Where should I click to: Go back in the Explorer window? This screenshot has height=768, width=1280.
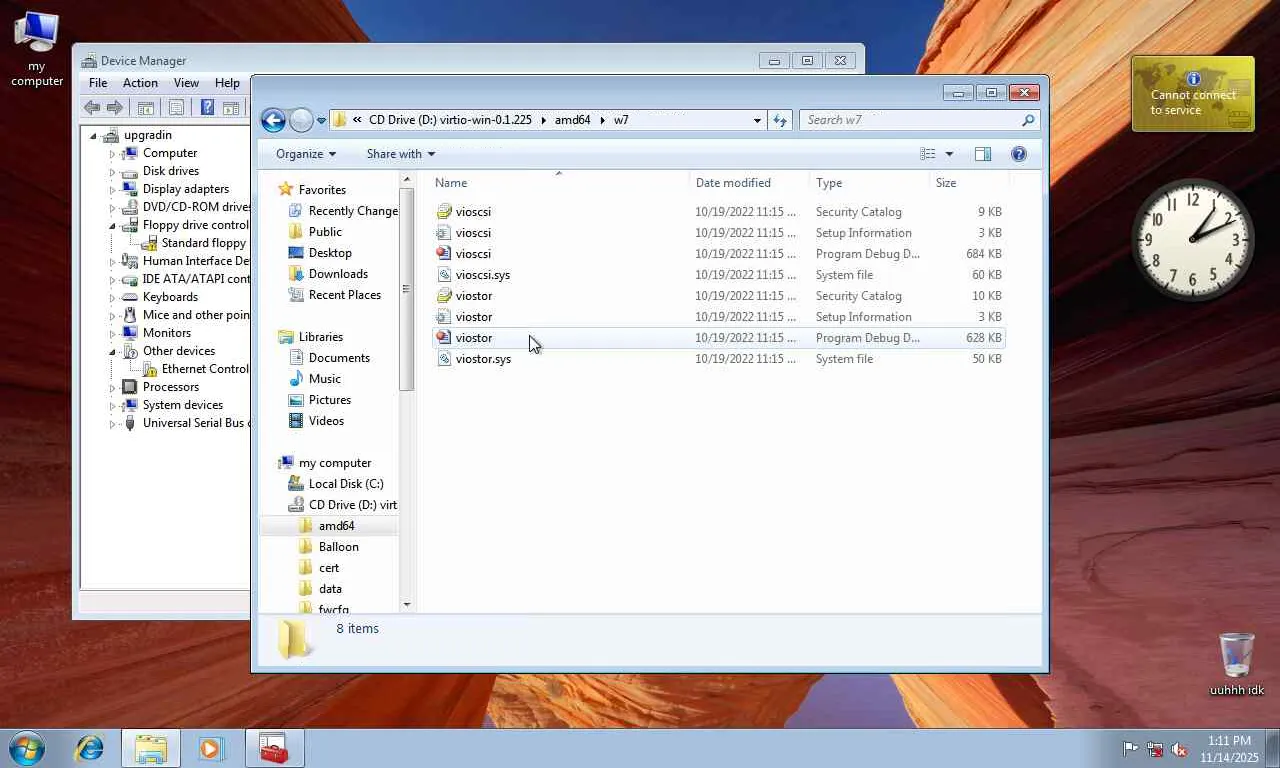[x=273, y=120]
